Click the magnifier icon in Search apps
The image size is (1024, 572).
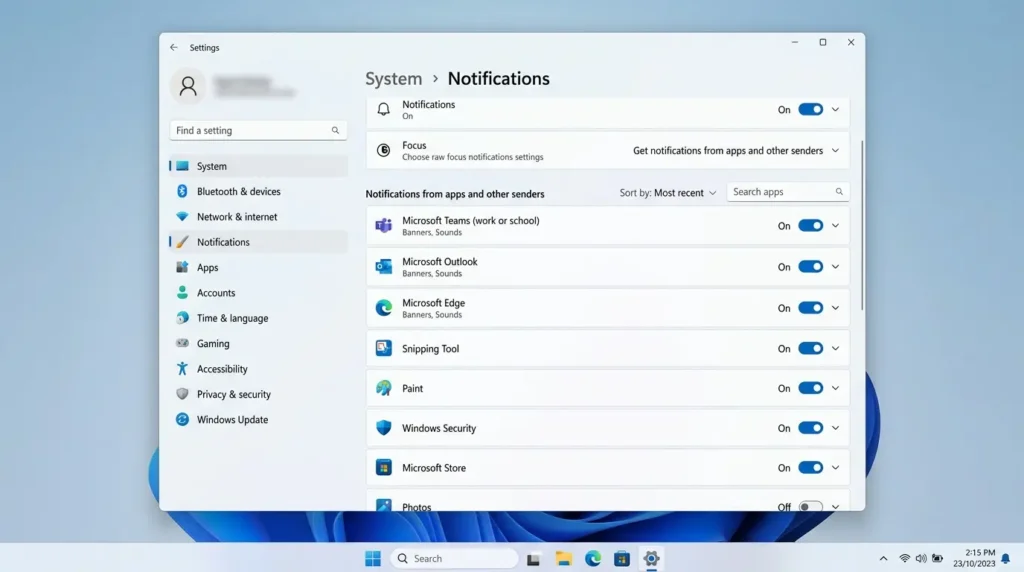pos(839,192)
